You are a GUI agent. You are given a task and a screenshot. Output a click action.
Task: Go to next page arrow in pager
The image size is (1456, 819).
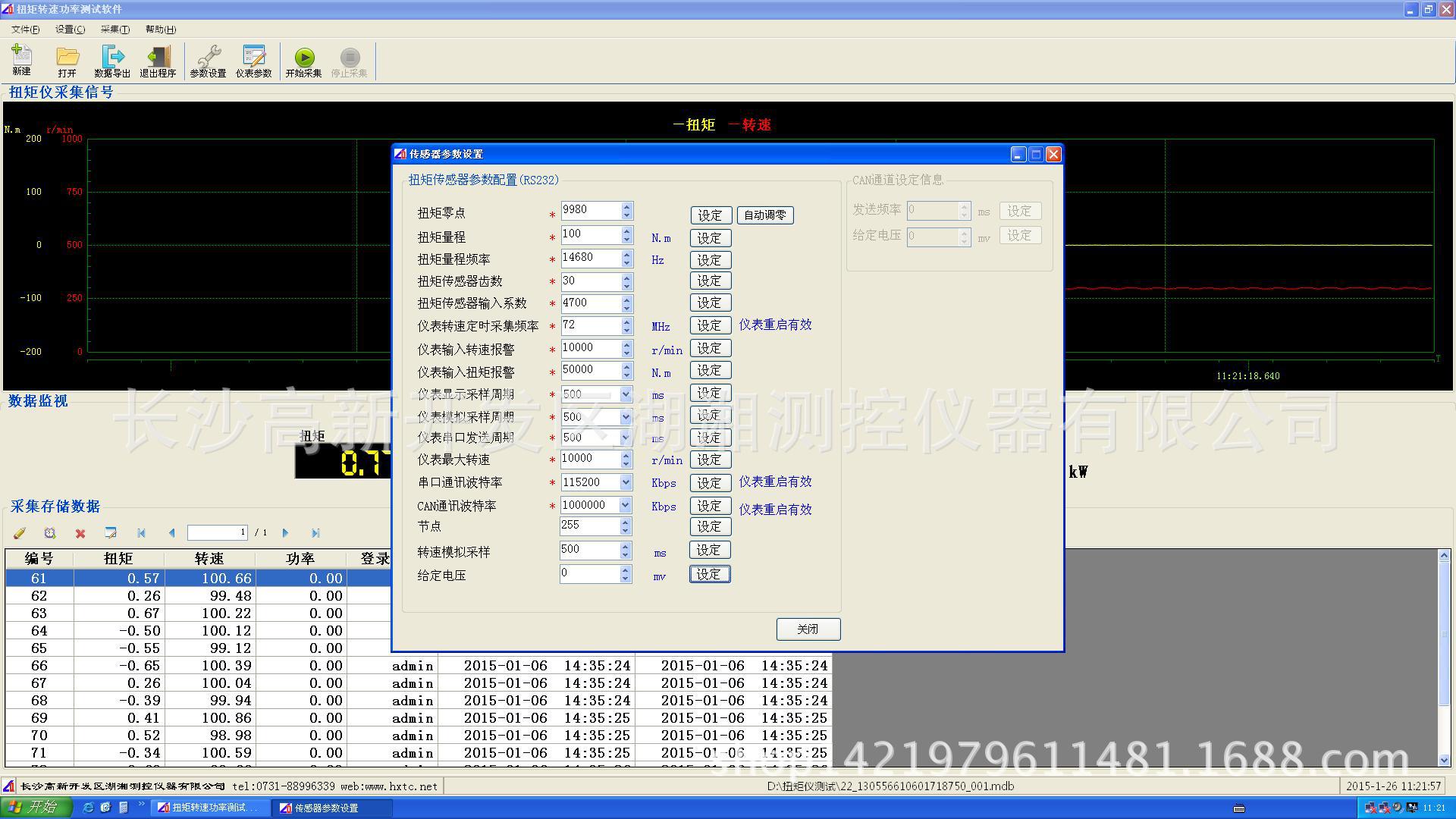point(285,533)
